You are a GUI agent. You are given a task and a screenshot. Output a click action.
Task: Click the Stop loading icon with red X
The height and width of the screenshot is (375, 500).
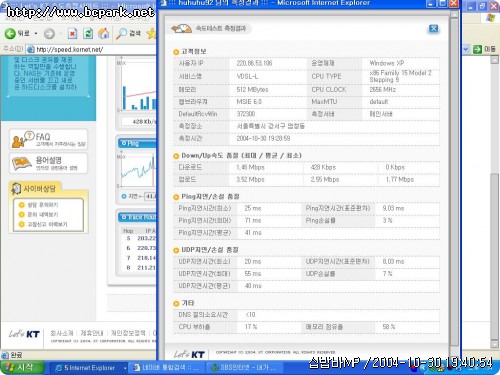click(72, 33)
